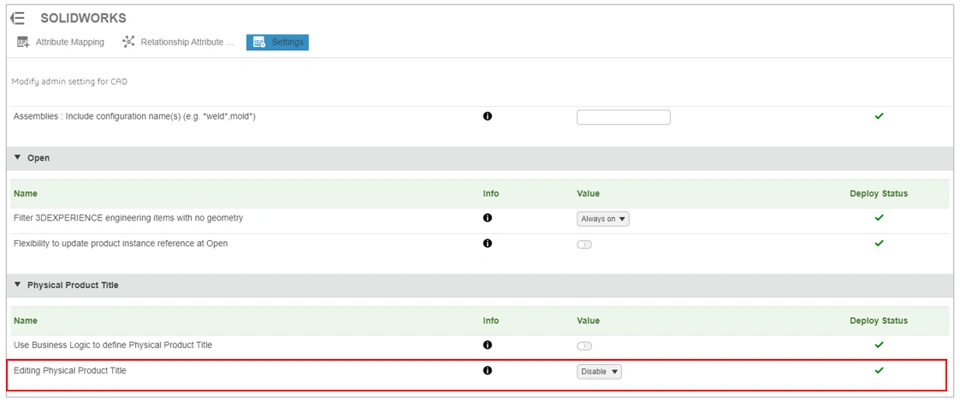
Task: Open the Editing Physical Product Title Disable dropdown
Action: 600,372
